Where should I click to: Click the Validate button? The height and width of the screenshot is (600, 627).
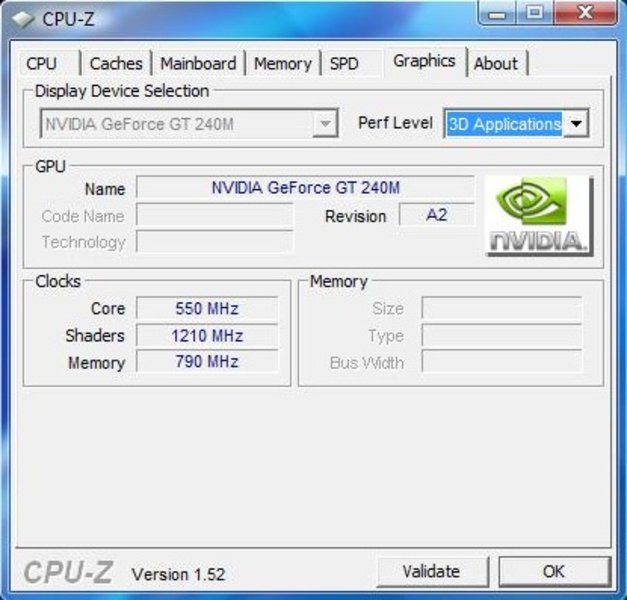[x=431, y=571]
